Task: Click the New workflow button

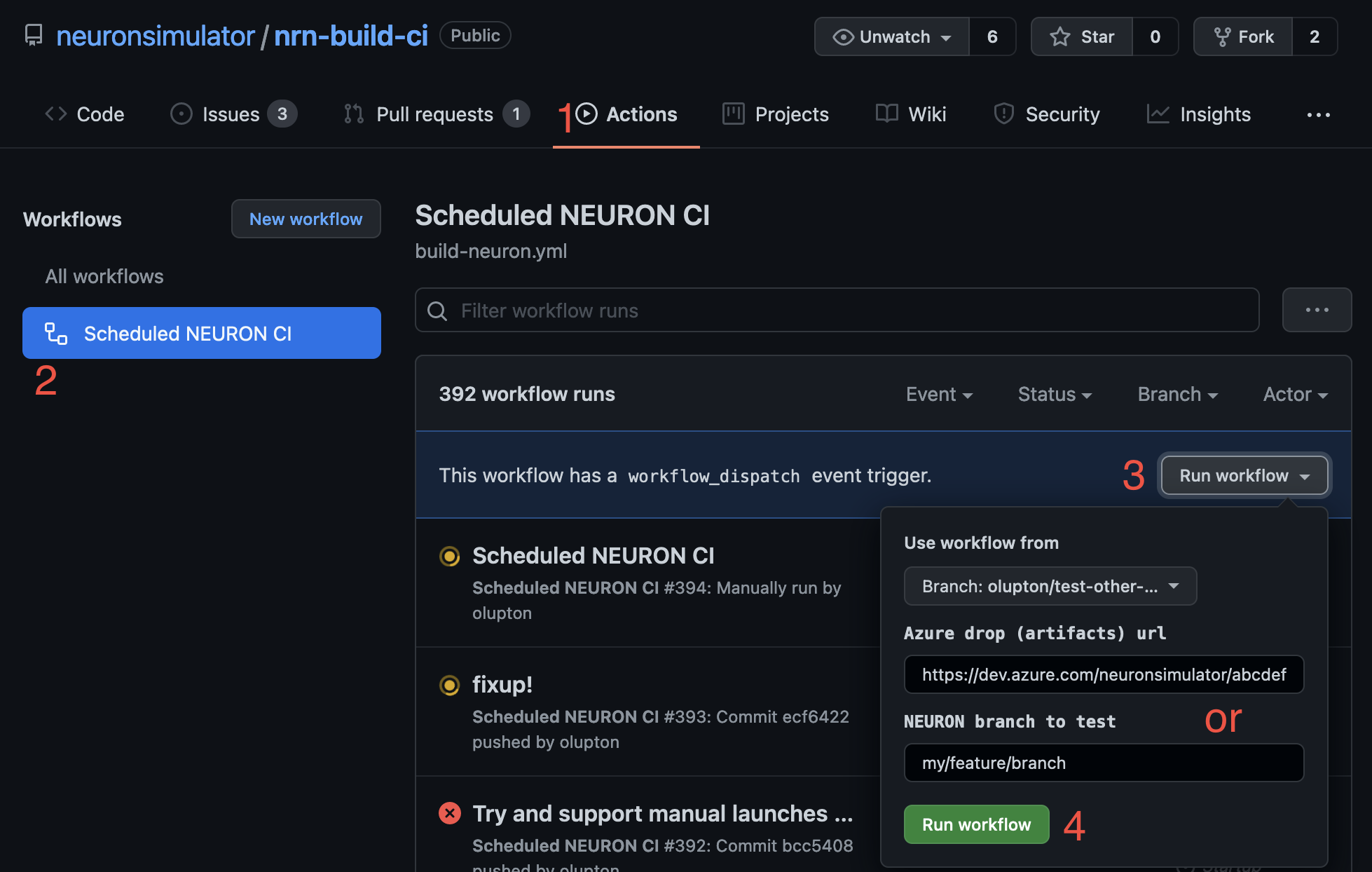Action: [x=306, y=219]
